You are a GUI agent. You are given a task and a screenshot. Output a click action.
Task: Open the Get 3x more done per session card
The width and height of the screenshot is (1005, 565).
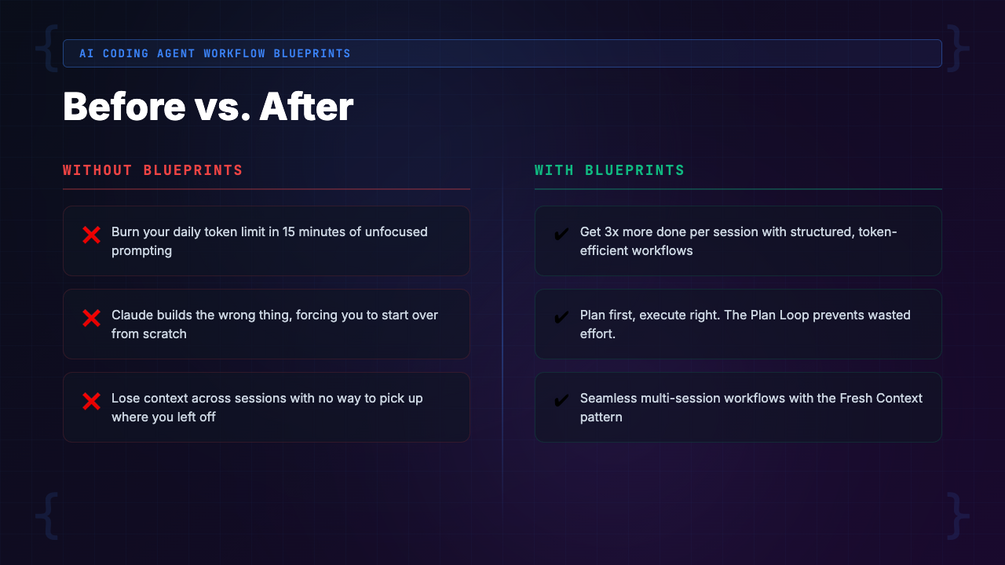pyautogui.click(x=738, y=241)
